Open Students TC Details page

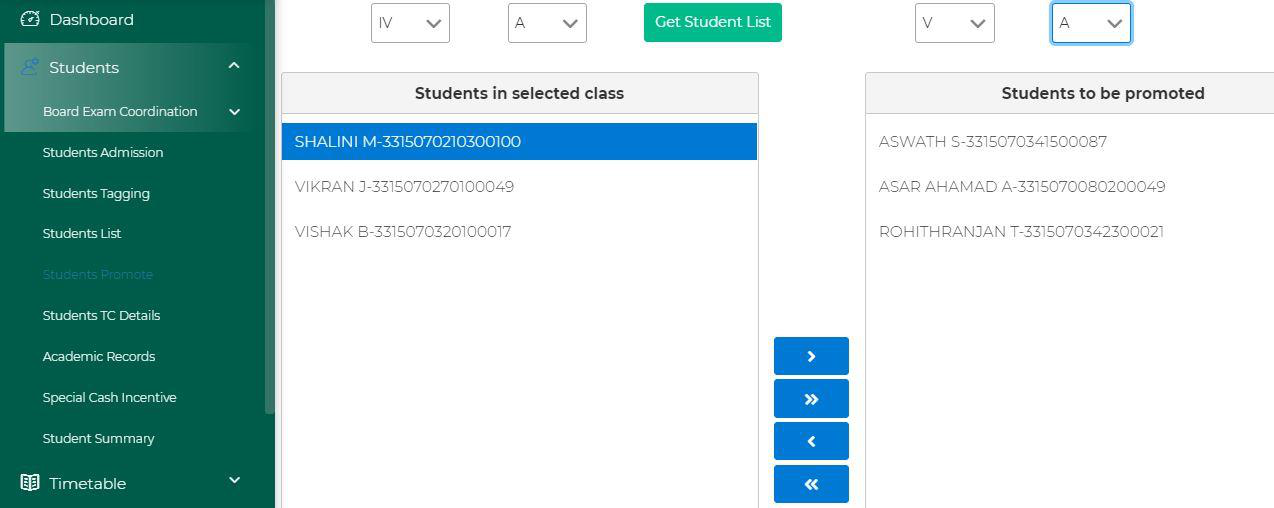tap(101, 315)
